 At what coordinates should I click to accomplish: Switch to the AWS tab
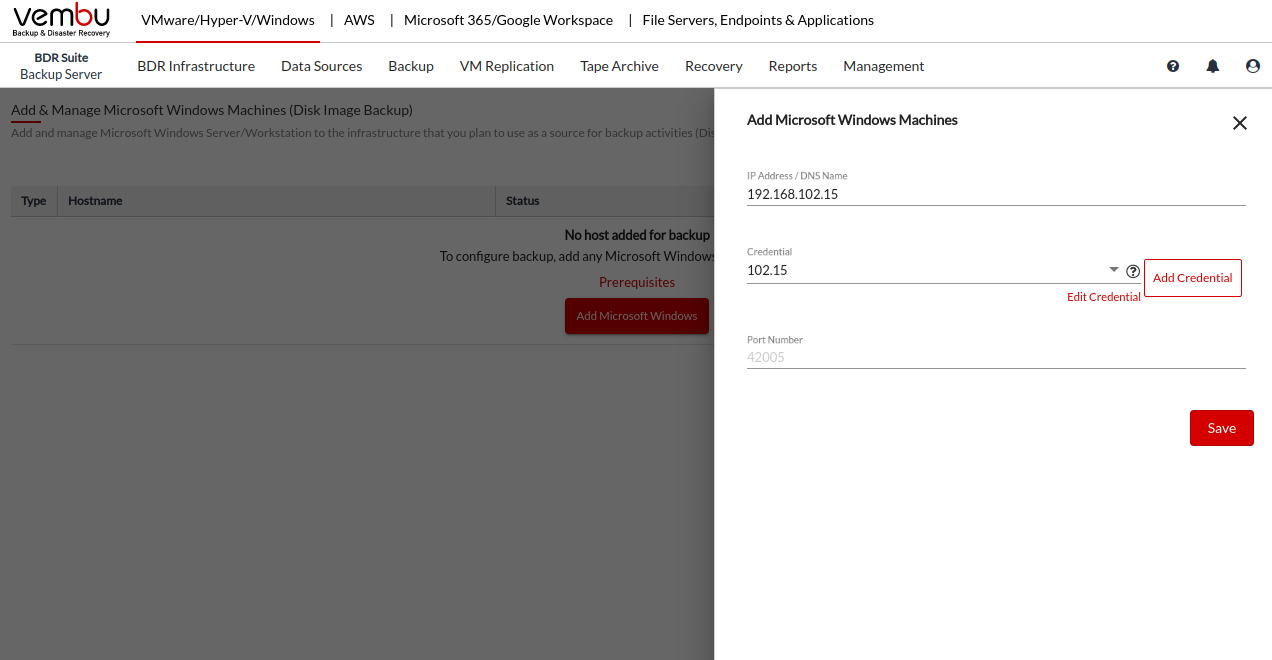[359, 20]
